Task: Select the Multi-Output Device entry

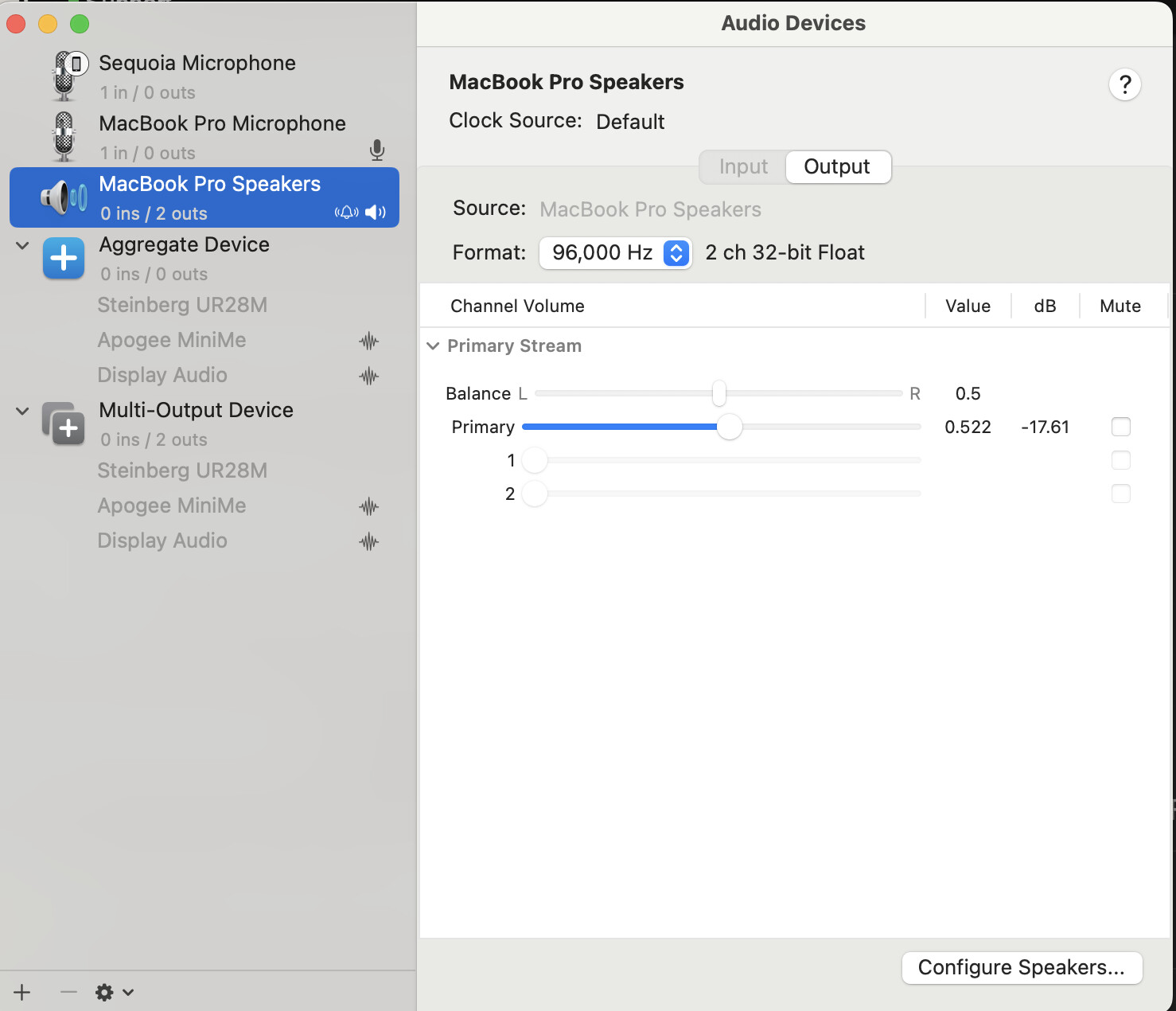Action: [x=204, y=424]
